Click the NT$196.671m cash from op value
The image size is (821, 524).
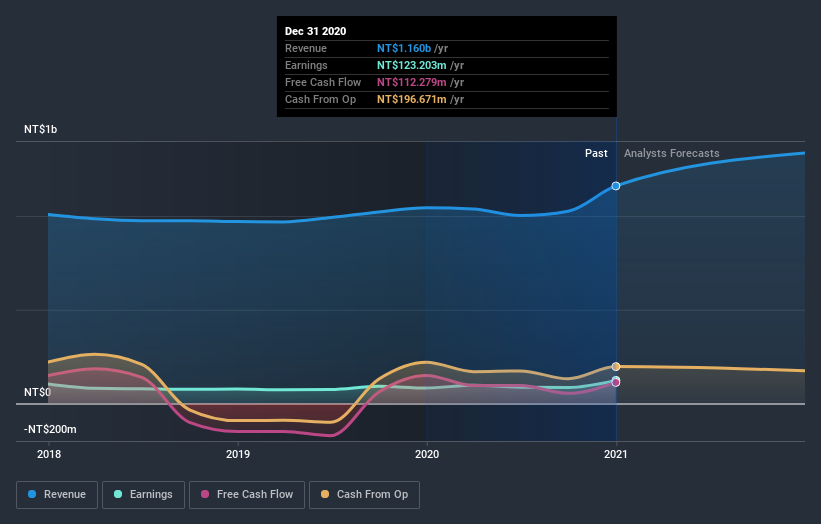pyautogui.click(x=412, y=99)
